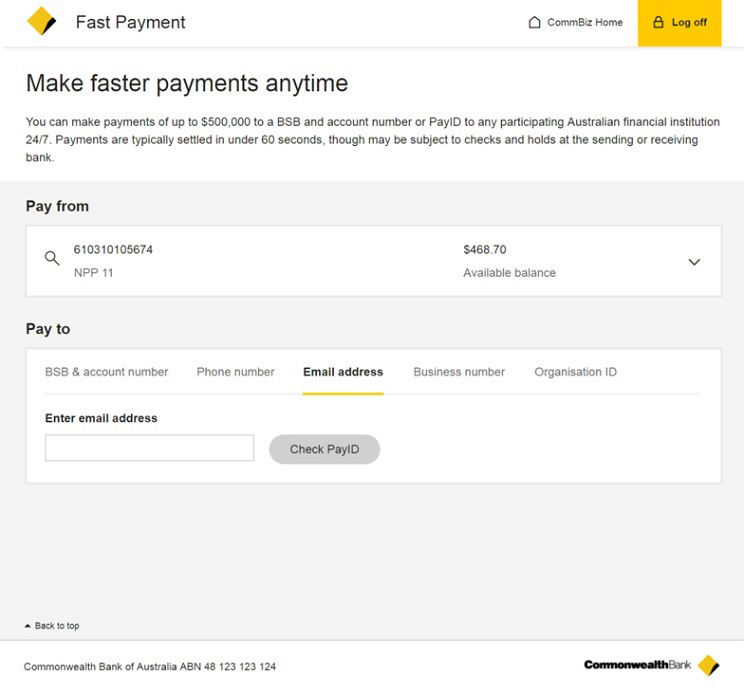Click the Available balance label
Viewport: 744px width, 696px height.
[x=510, y=273]
